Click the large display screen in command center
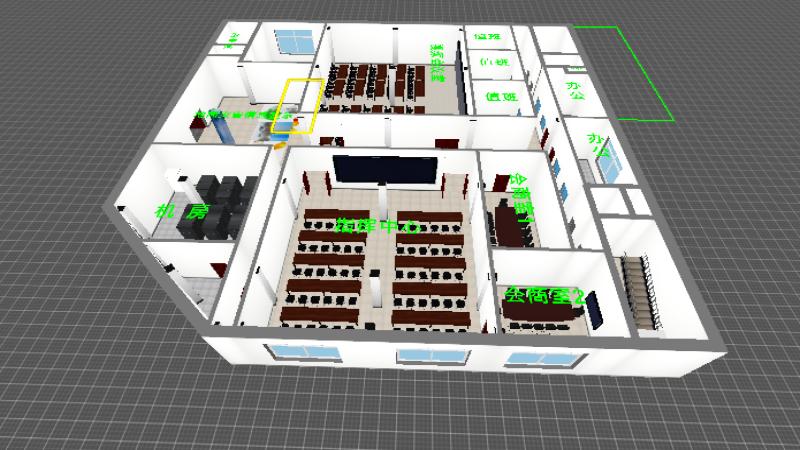The image size is (800, 450). point(385,169)
